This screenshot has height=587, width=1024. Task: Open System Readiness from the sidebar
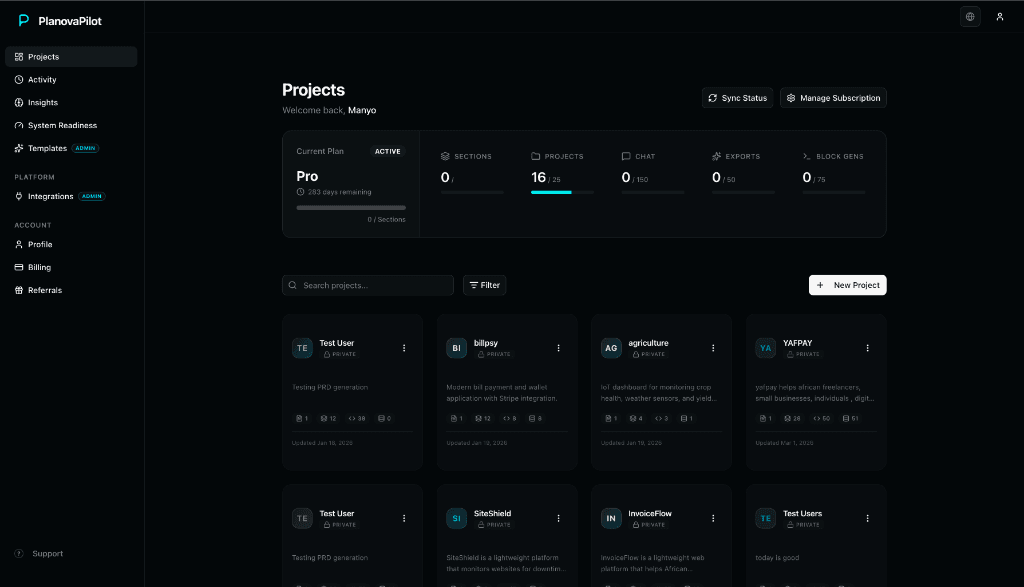pos(62,125)
